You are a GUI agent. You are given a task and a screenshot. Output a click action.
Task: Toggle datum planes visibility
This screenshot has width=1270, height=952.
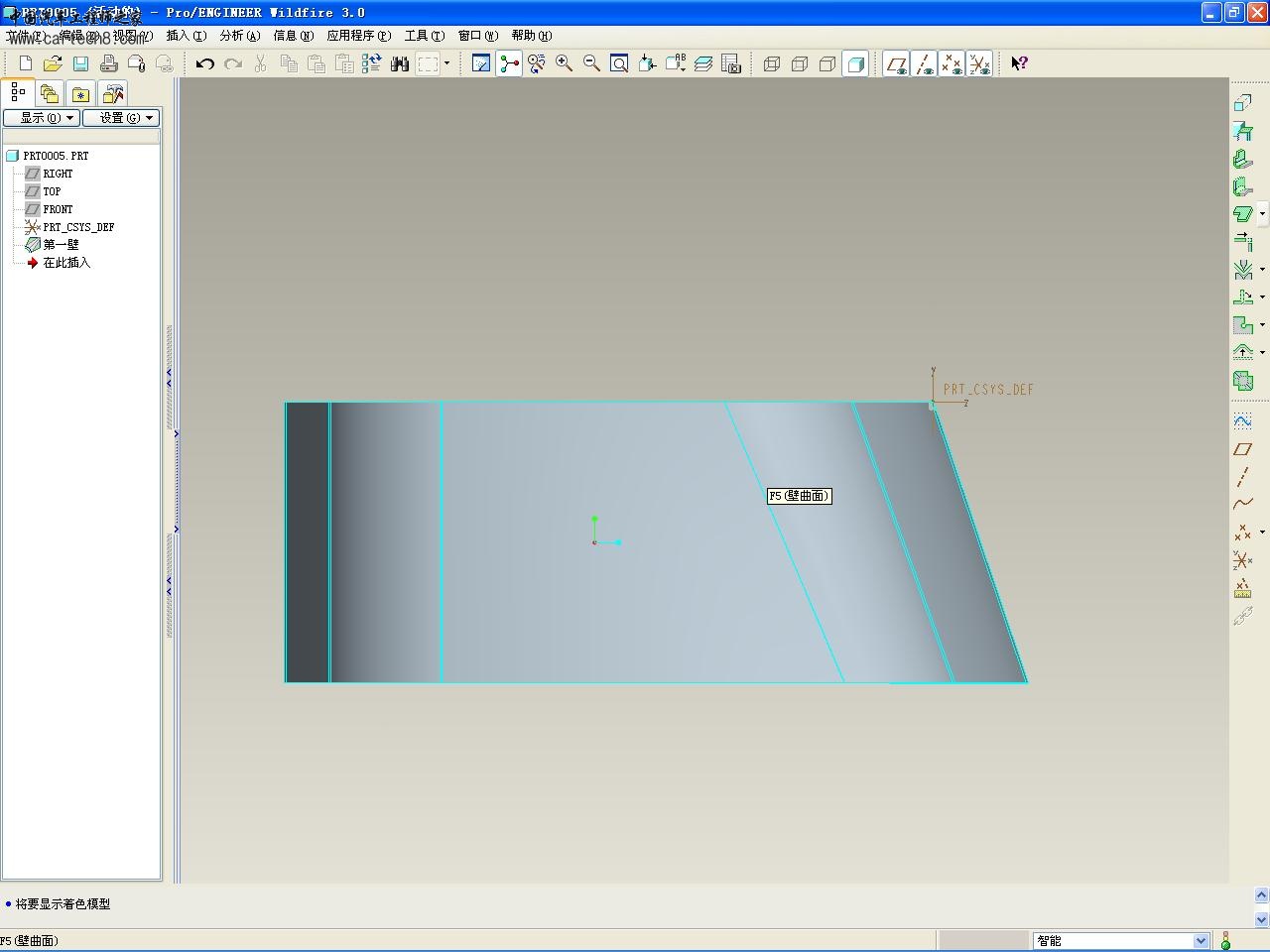[896, 63]
